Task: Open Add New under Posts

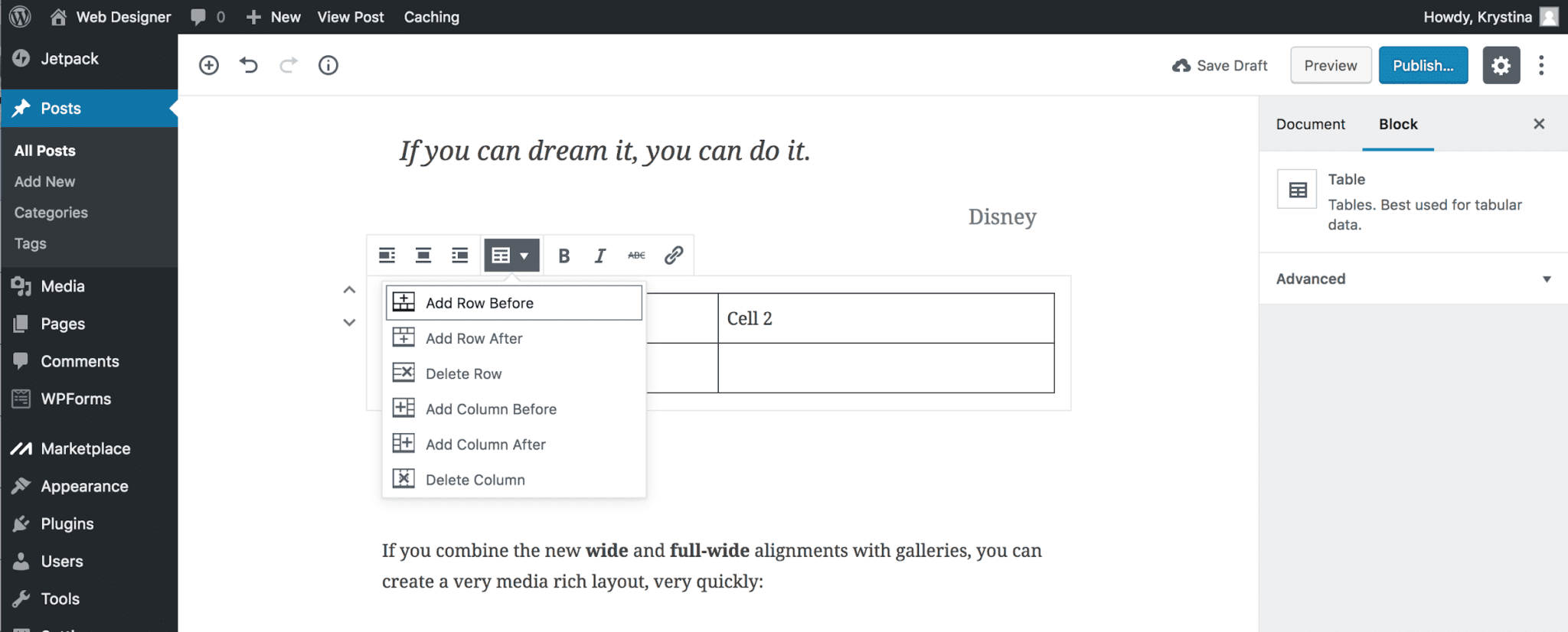Action: pos(44,181)
